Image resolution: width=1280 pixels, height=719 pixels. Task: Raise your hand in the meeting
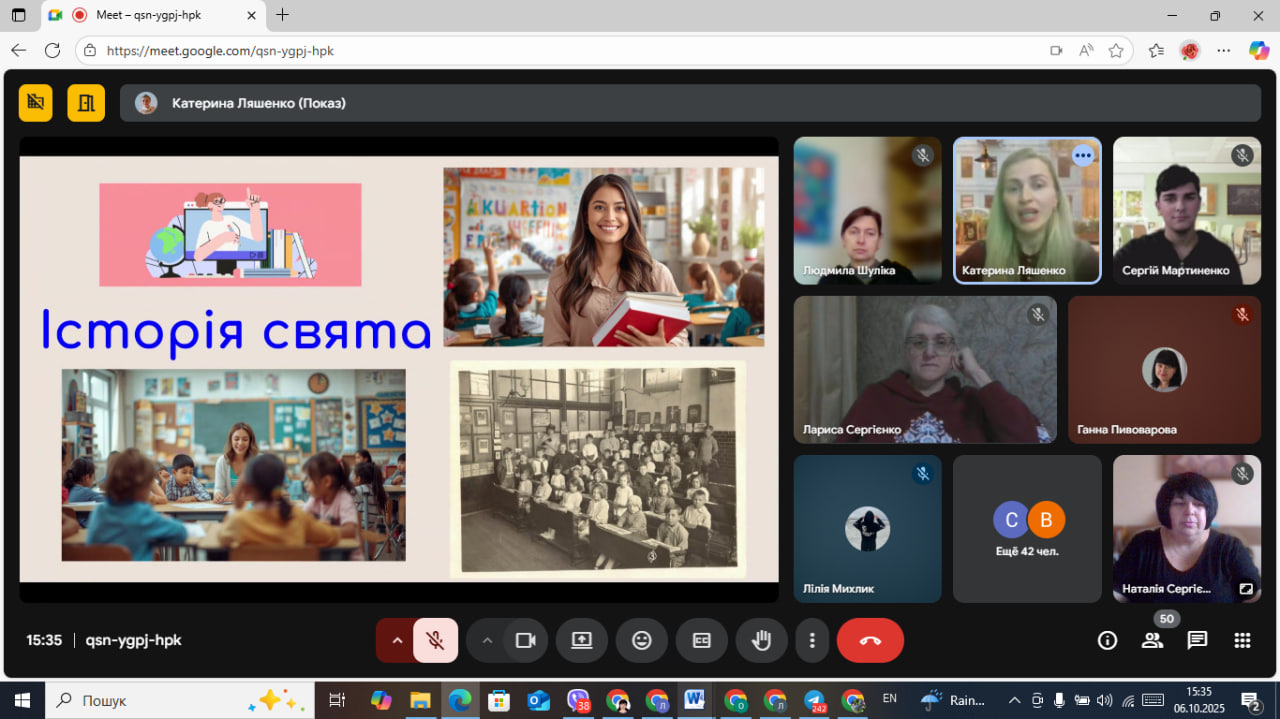coord(761,641)
